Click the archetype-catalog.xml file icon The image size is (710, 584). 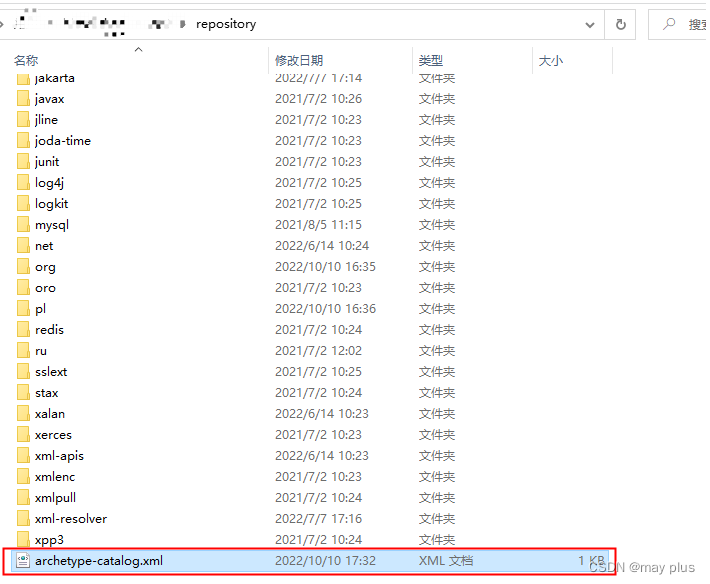(x=23, y=560)
